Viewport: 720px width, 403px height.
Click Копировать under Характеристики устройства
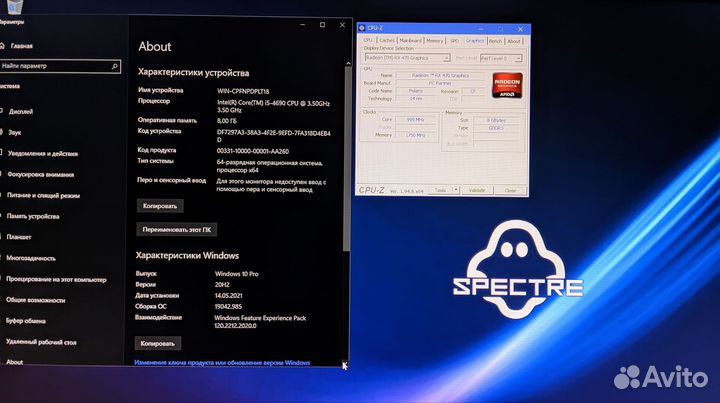pyautogui.click(x=160, y=206)
